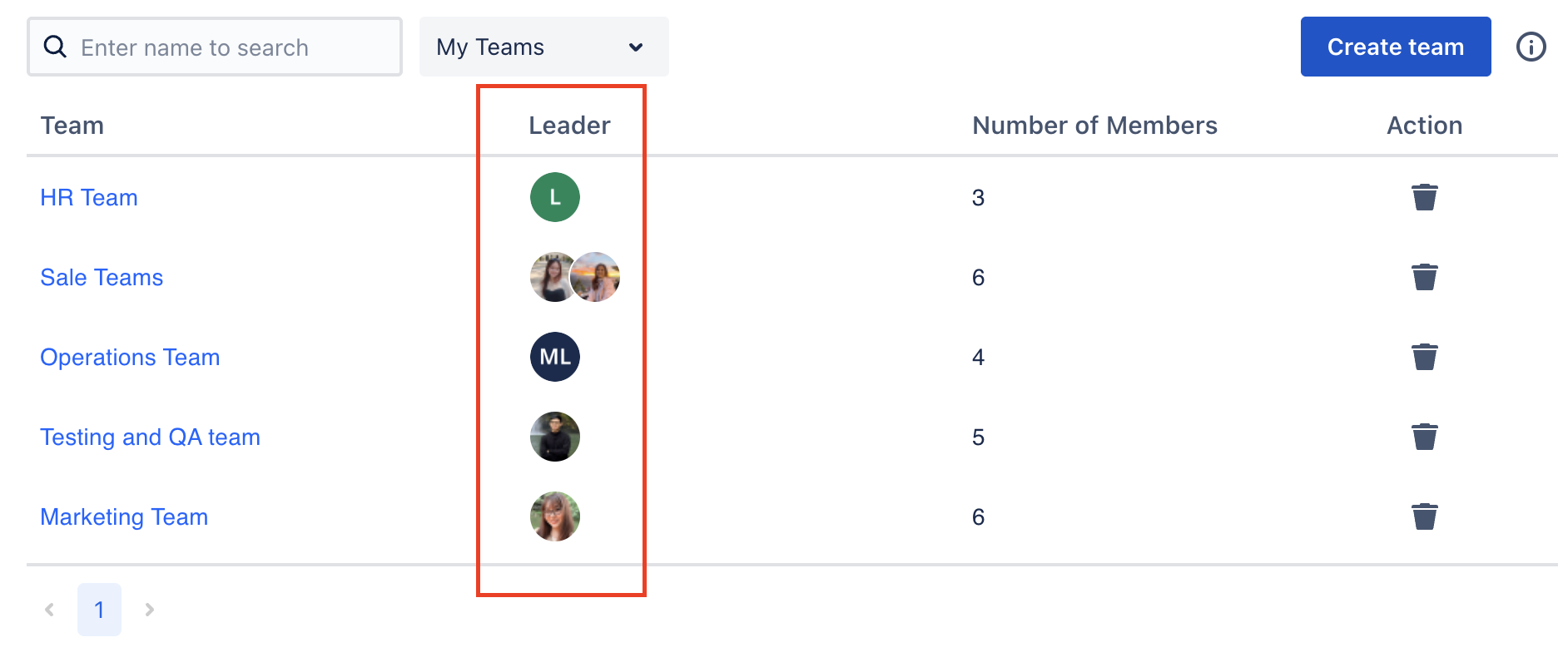This screenshot has width=1568, height=667.
Task: Click the Marketing Team leader photo
Action: (555, 516)
